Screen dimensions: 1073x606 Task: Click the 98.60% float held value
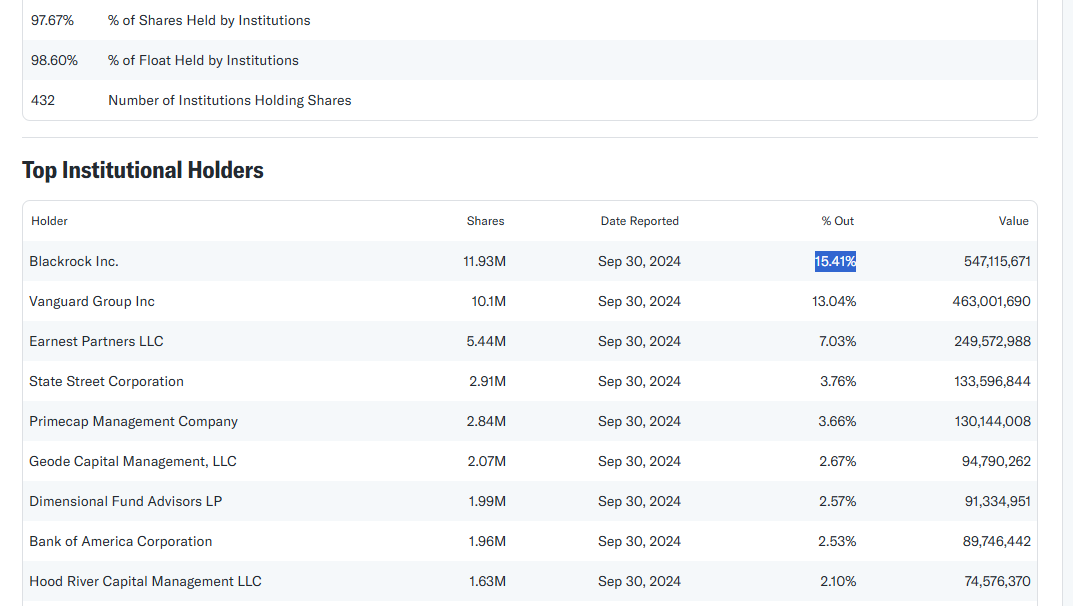coord(54,60)
